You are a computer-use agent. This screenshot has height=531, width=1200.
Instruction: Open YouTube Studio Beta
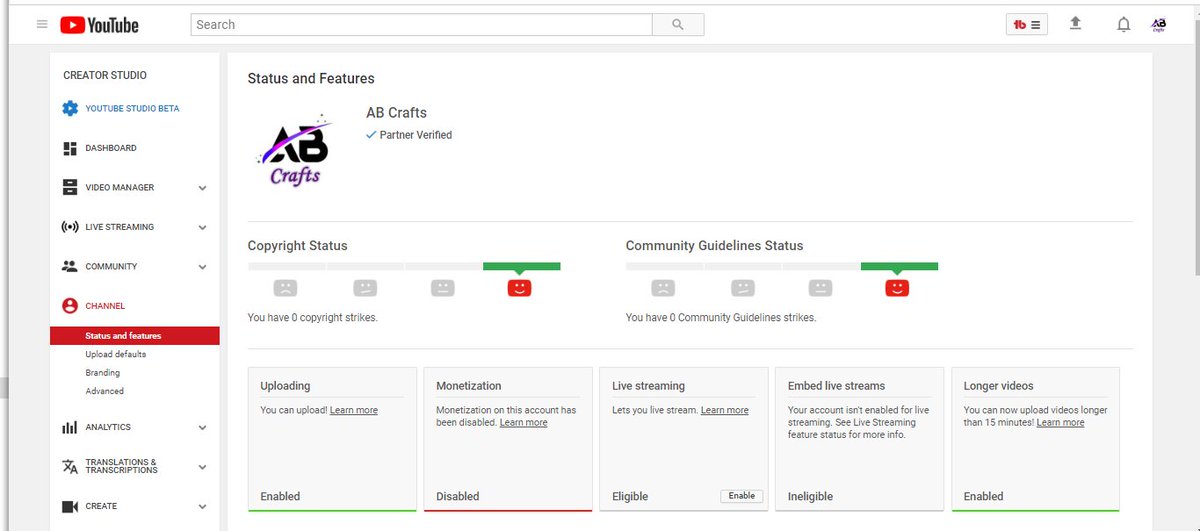click(x=132, y=108)
